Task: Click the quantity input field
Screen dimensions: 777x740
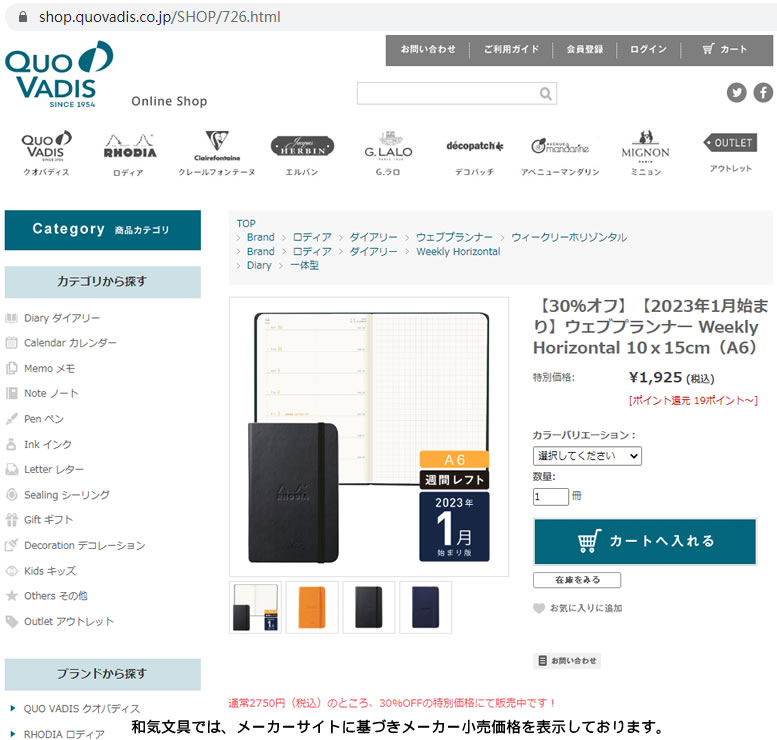Action: click(x=551, y=497)
